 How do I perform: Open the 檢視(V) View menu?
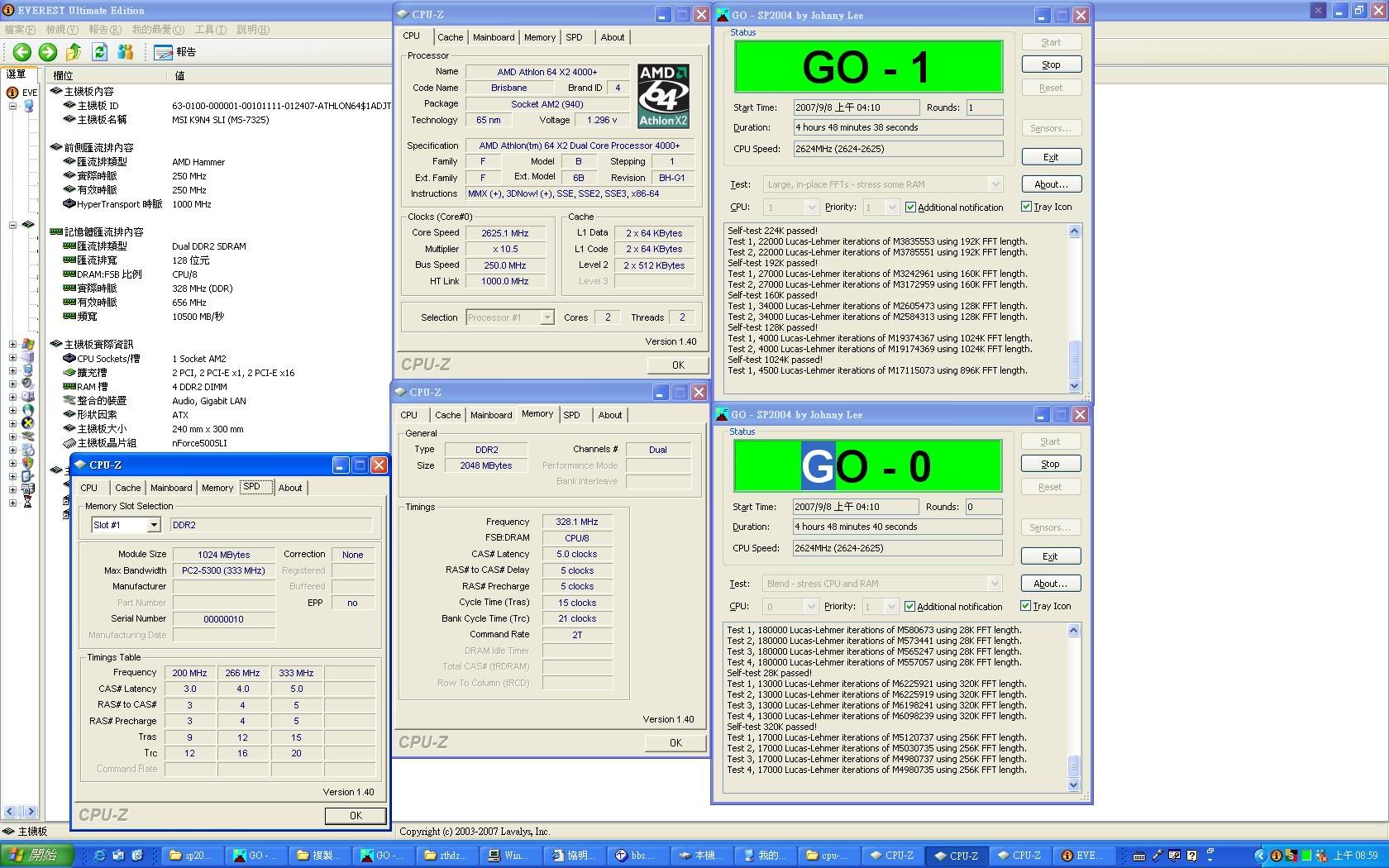[62, 30]
